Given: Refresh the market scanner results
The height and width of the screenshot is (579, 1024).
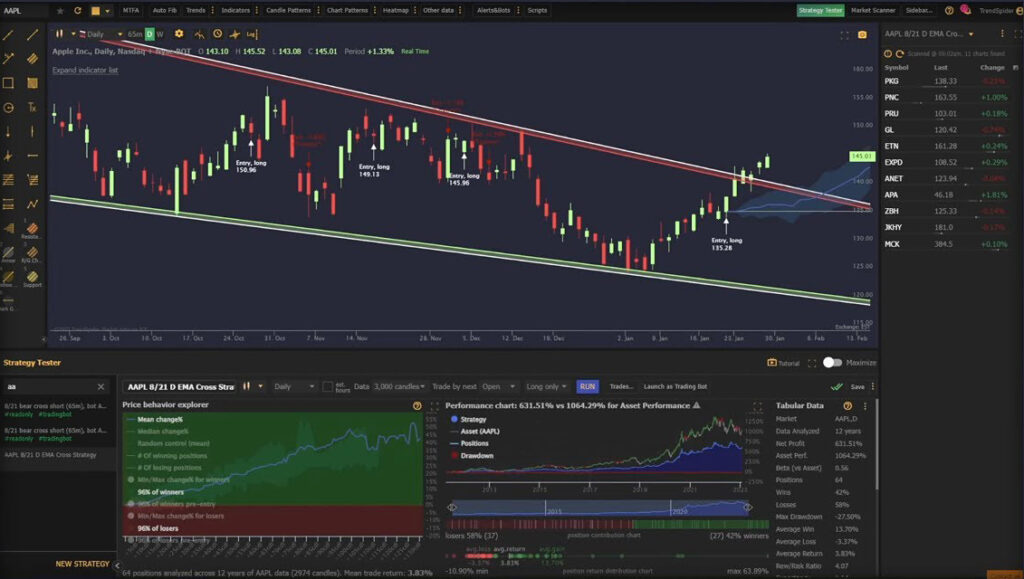Looking at the screenshot, I should (x=900, y=54).
